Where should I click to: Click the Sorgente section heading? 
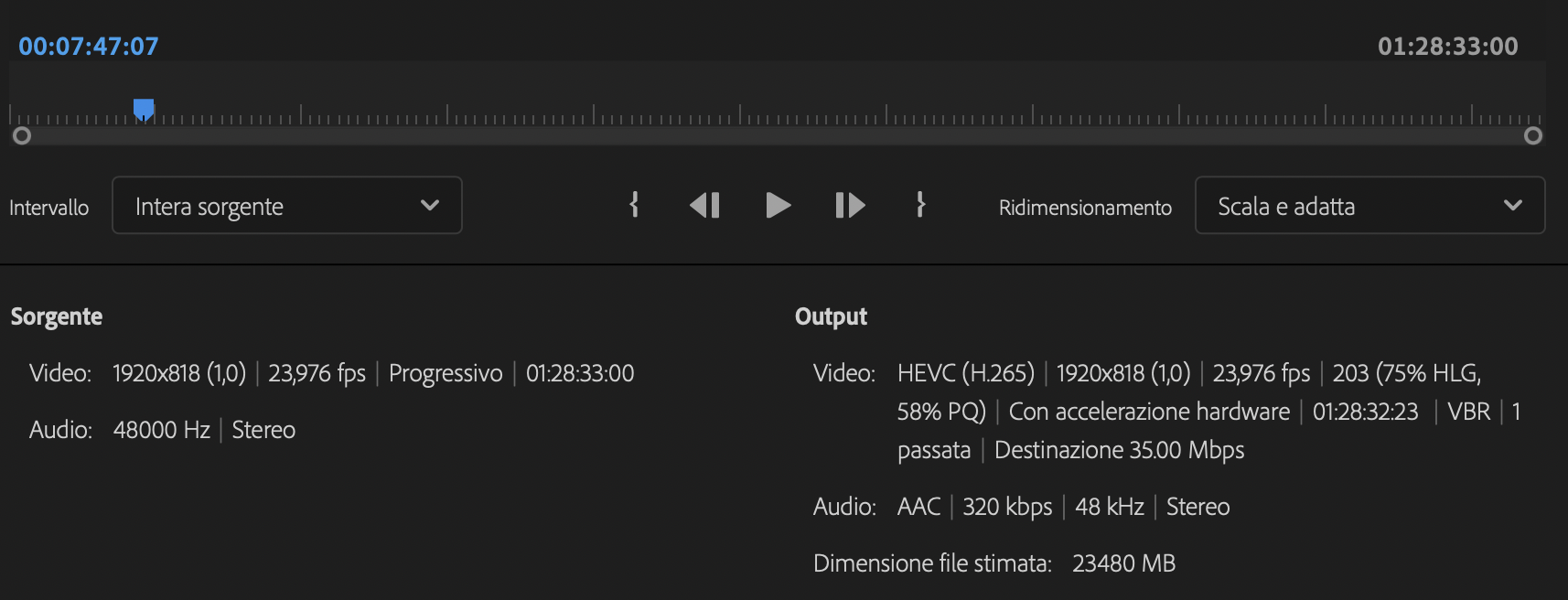pyautogui.click(x=57, y=316)
